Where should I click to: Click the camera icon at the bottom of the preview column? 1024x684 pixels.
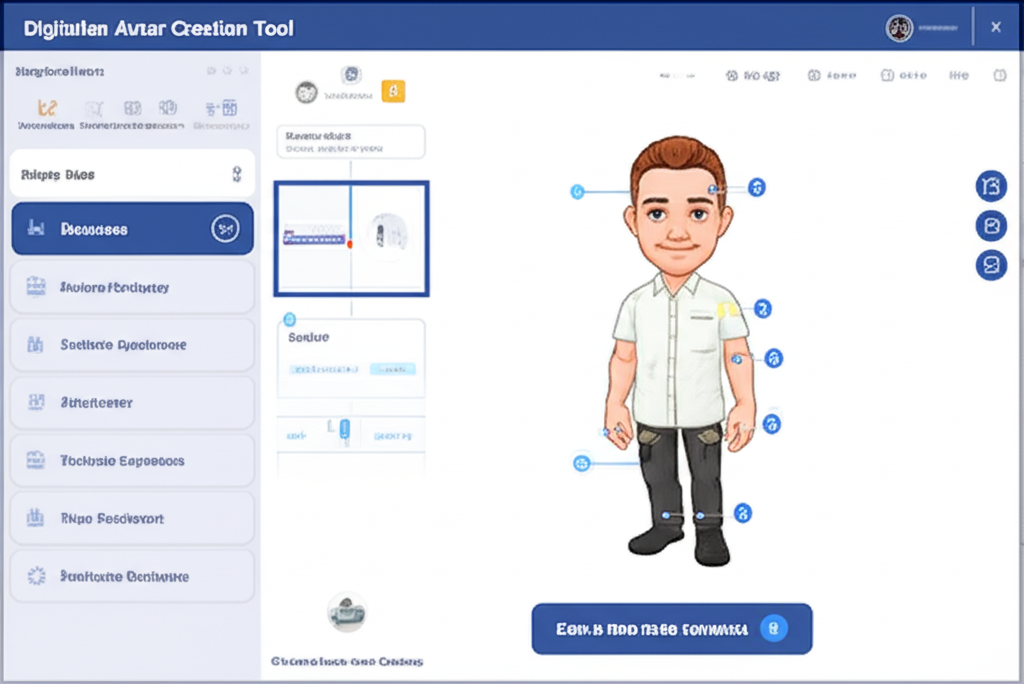[347, 612]
